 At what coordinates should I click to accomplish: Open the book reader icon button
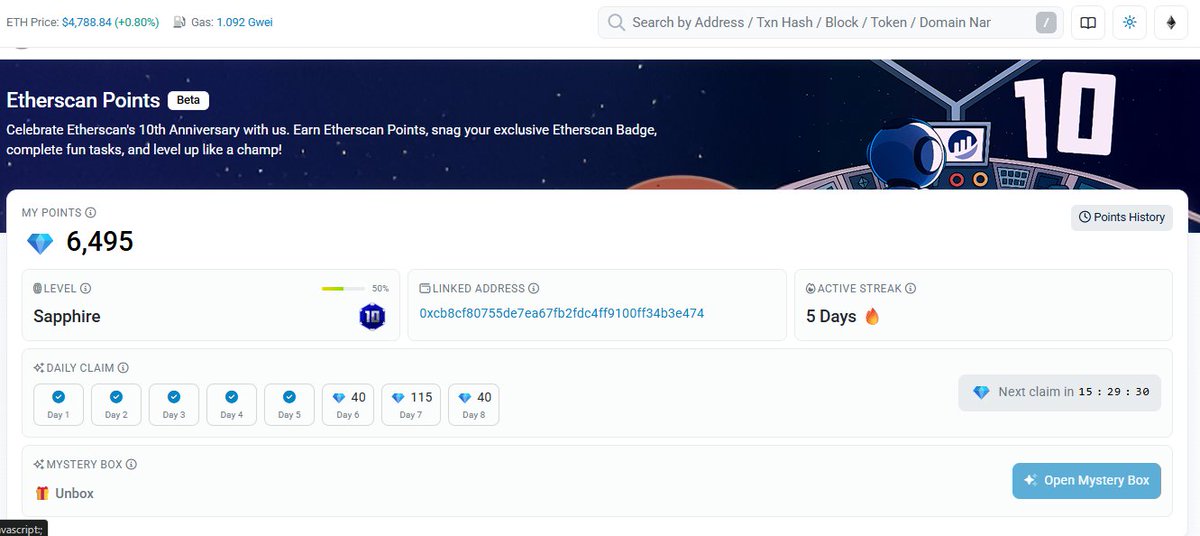coord(1088,22)
